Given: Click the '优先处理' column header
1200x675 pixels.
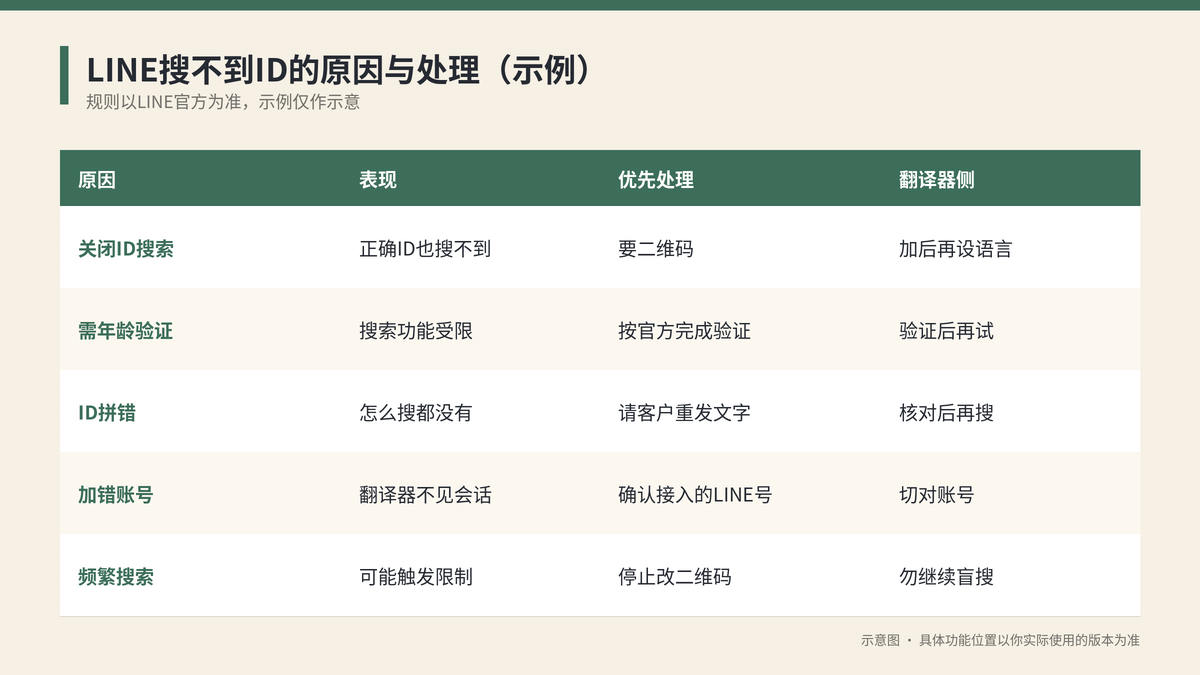Looking at the screenshot, I should (656, 180).
